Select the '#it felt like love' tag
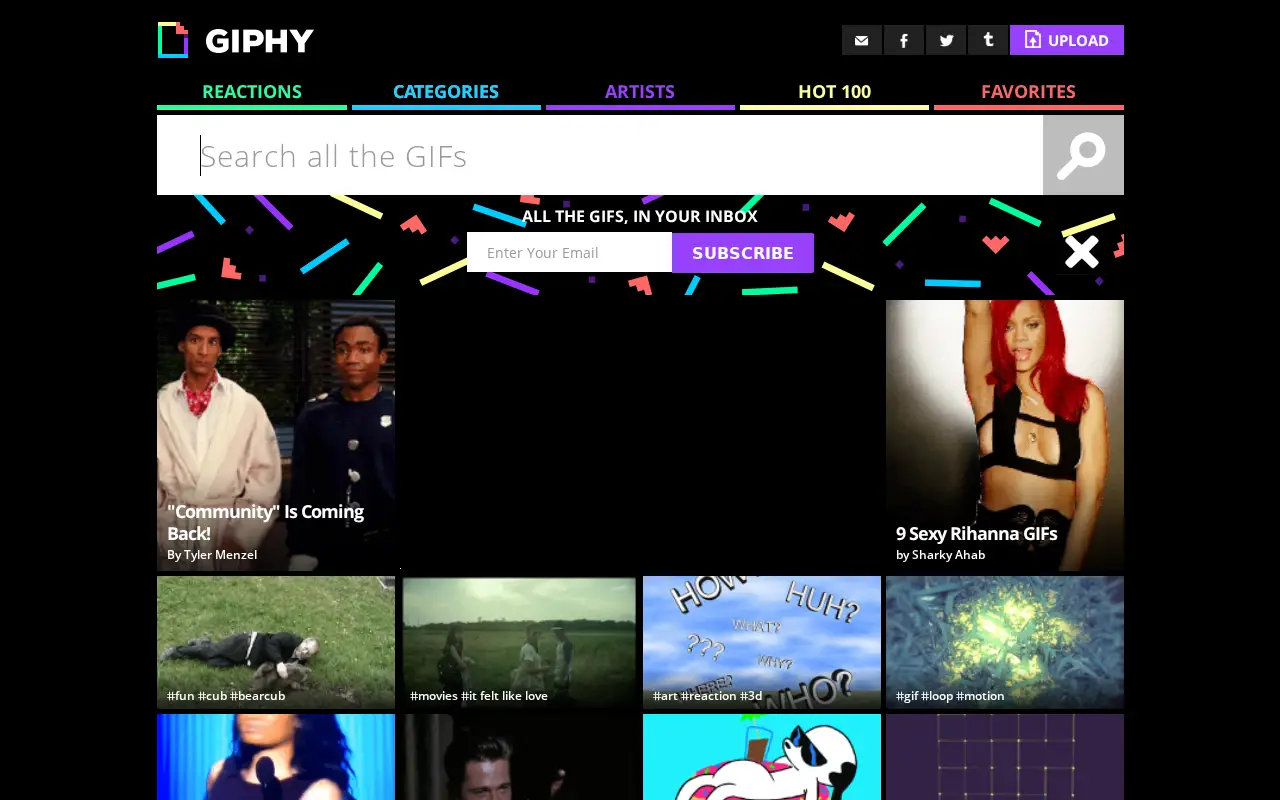Viewport: 1280px width, 800px height. click(x=504, y=696)
